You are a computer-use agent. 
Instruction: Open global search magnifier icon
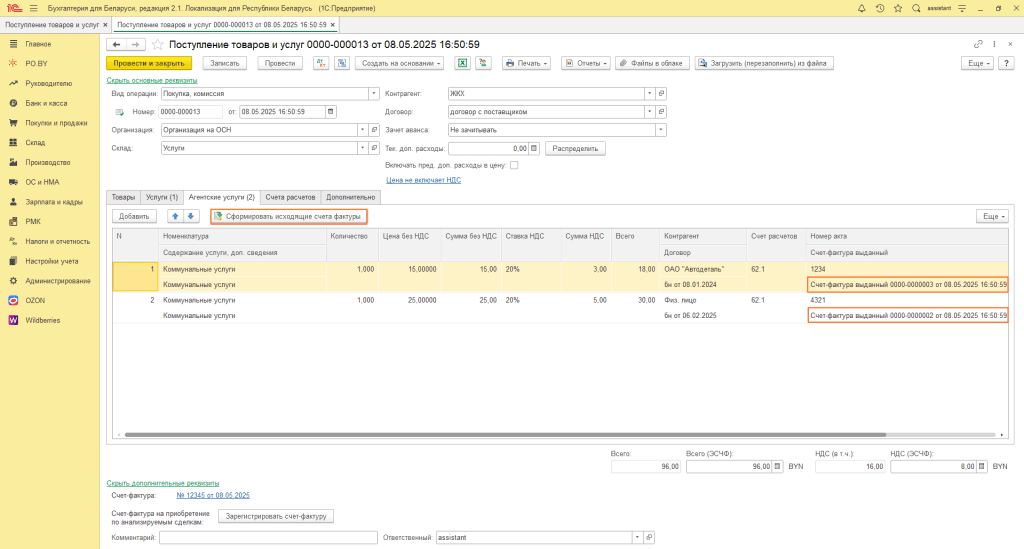pyautogui.click(x=916, y=8)
